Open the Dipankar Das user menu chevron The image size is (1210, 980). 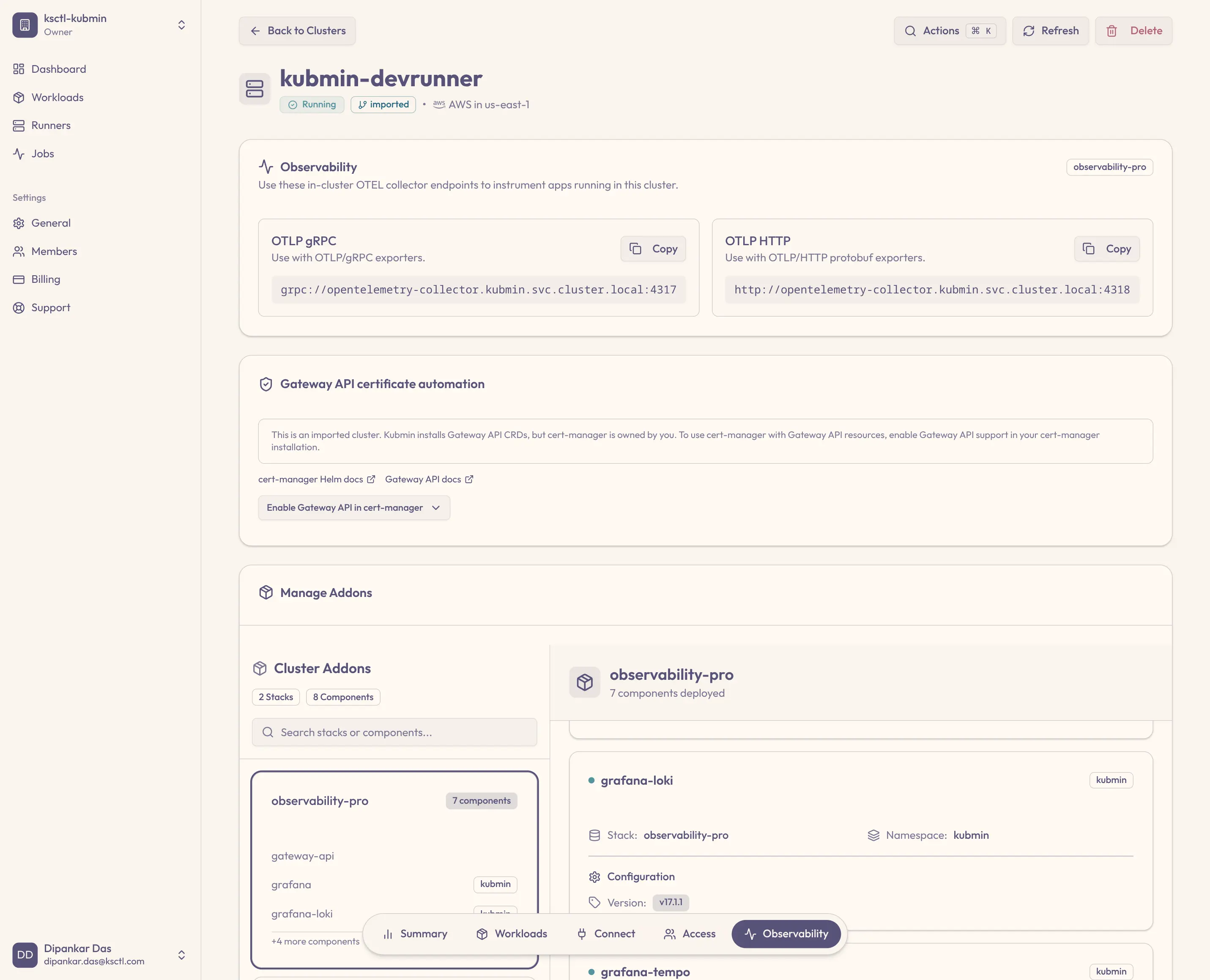click(x=181, y=955)
